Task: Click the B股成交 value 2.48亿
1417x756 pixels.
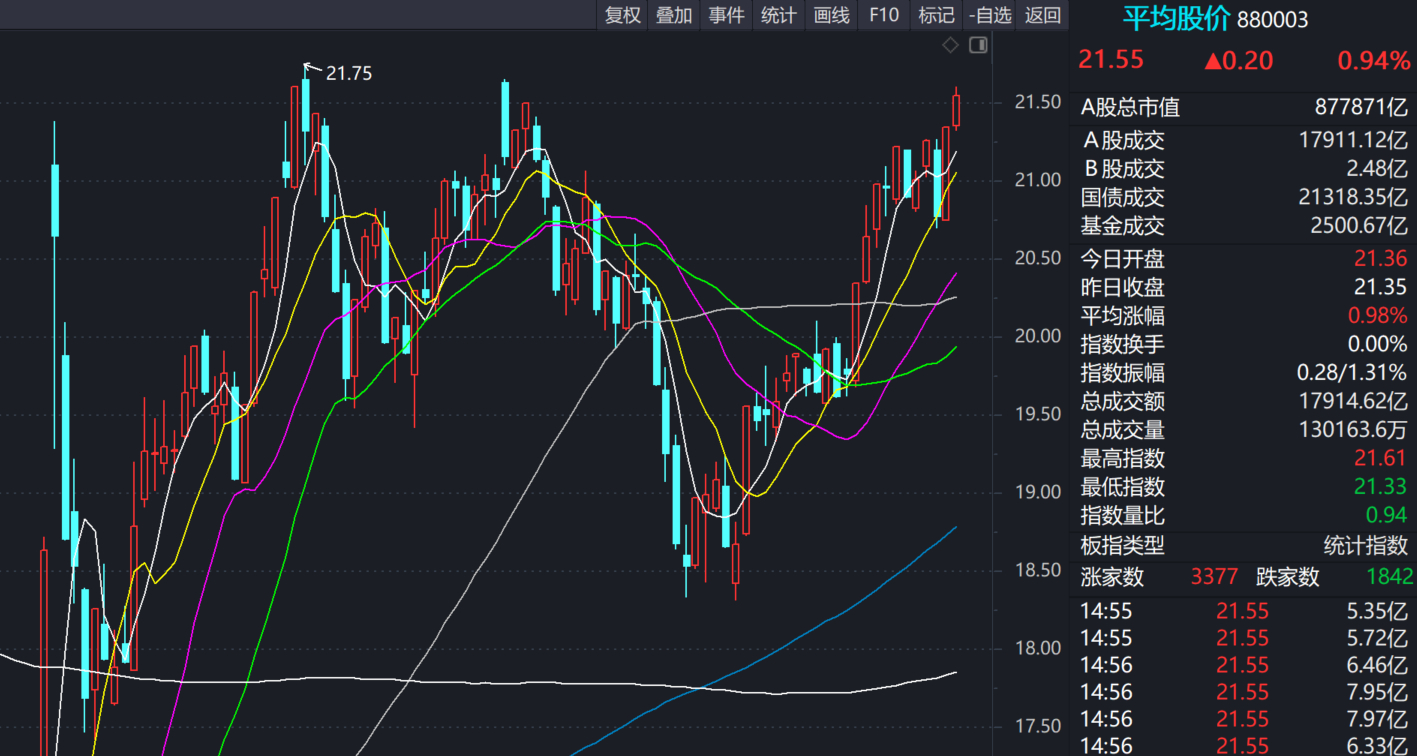Action: [1378, 169]
